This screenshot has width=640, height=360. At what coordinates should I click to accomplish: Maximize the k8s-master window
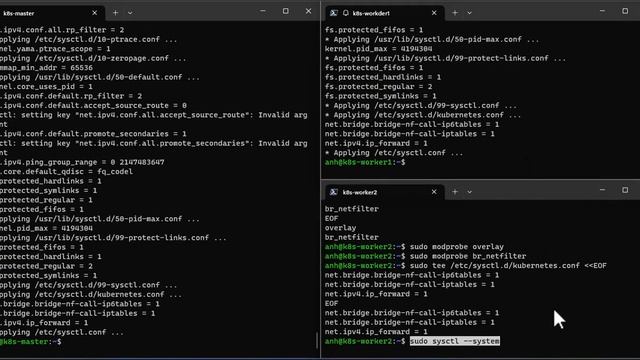tap(286, 11)
